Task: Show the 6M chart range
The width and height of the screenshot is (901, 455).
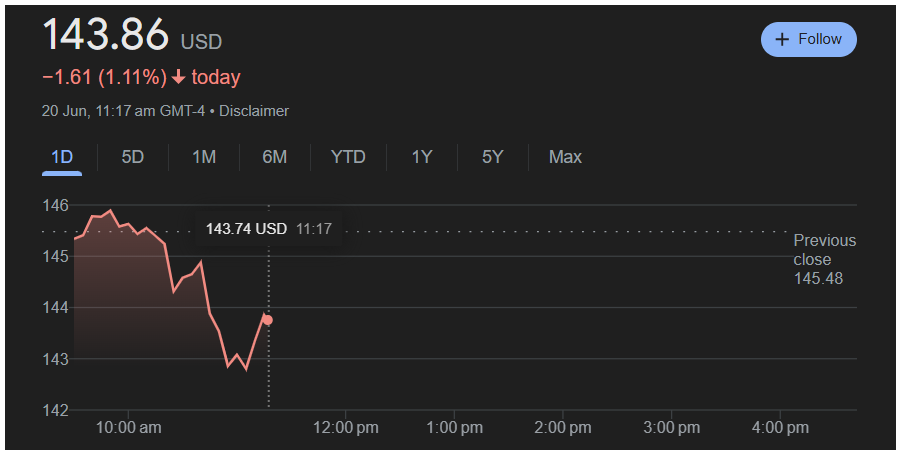Action: point(275,157)
